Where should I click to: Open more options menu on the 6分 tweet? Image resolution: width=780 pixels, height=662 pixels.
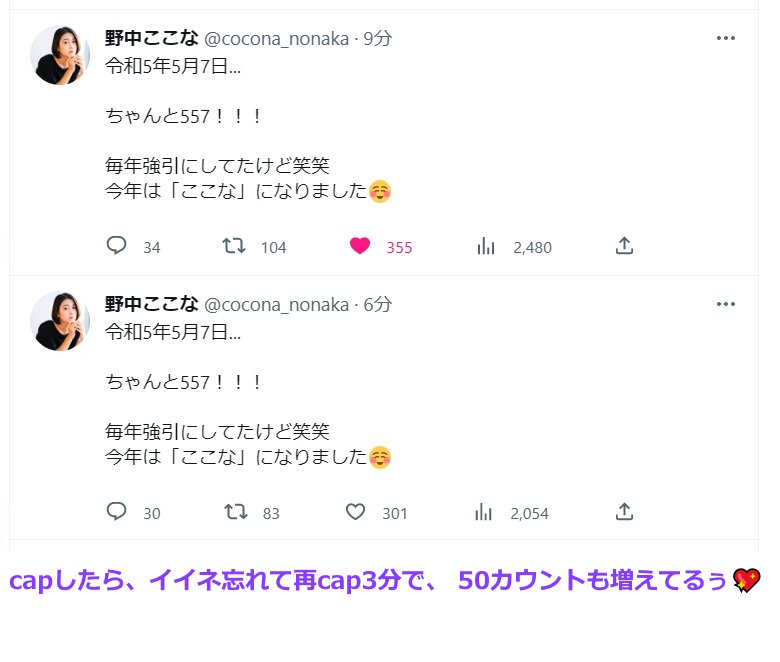(x=726, y=304)
